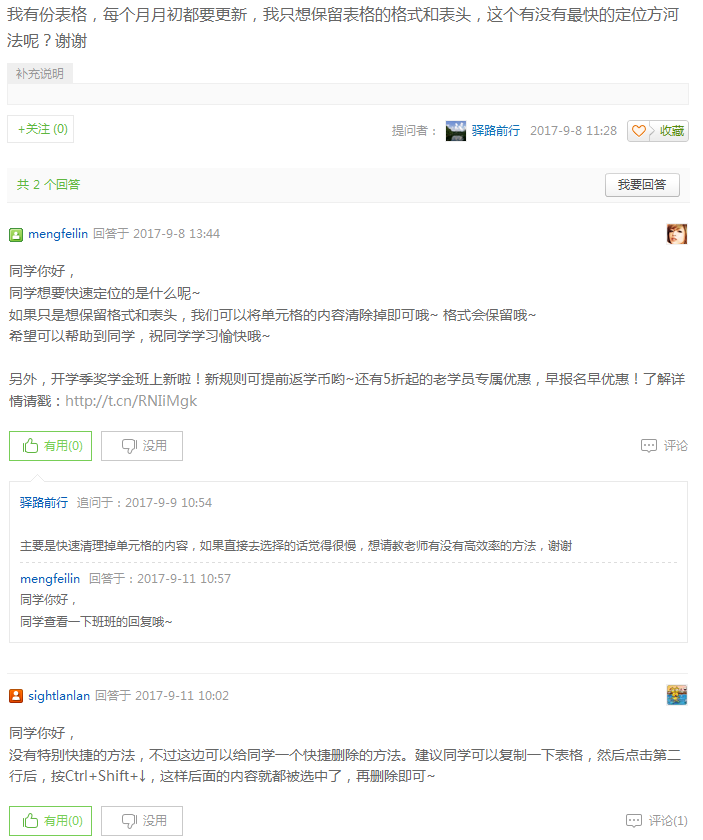Click the 补充说明 label tab
Image resolution: width=703 pixels, height=840 pixels.
click(40, 73)
